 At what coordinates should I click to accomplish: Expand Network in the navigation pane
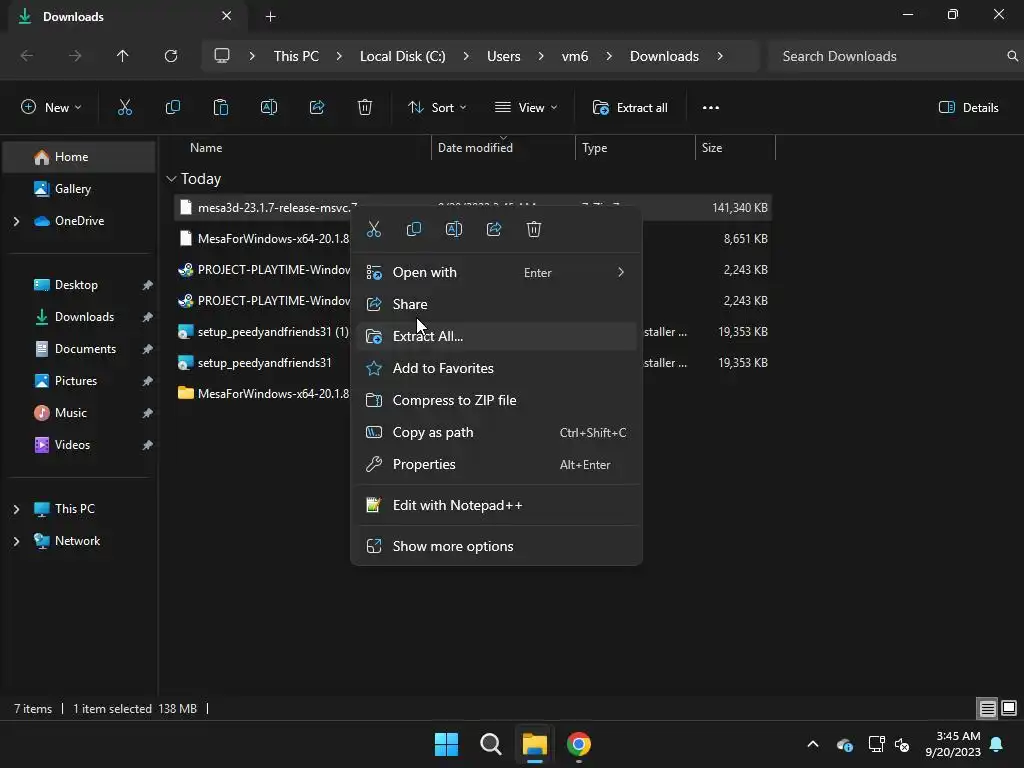tap(16, 541)
